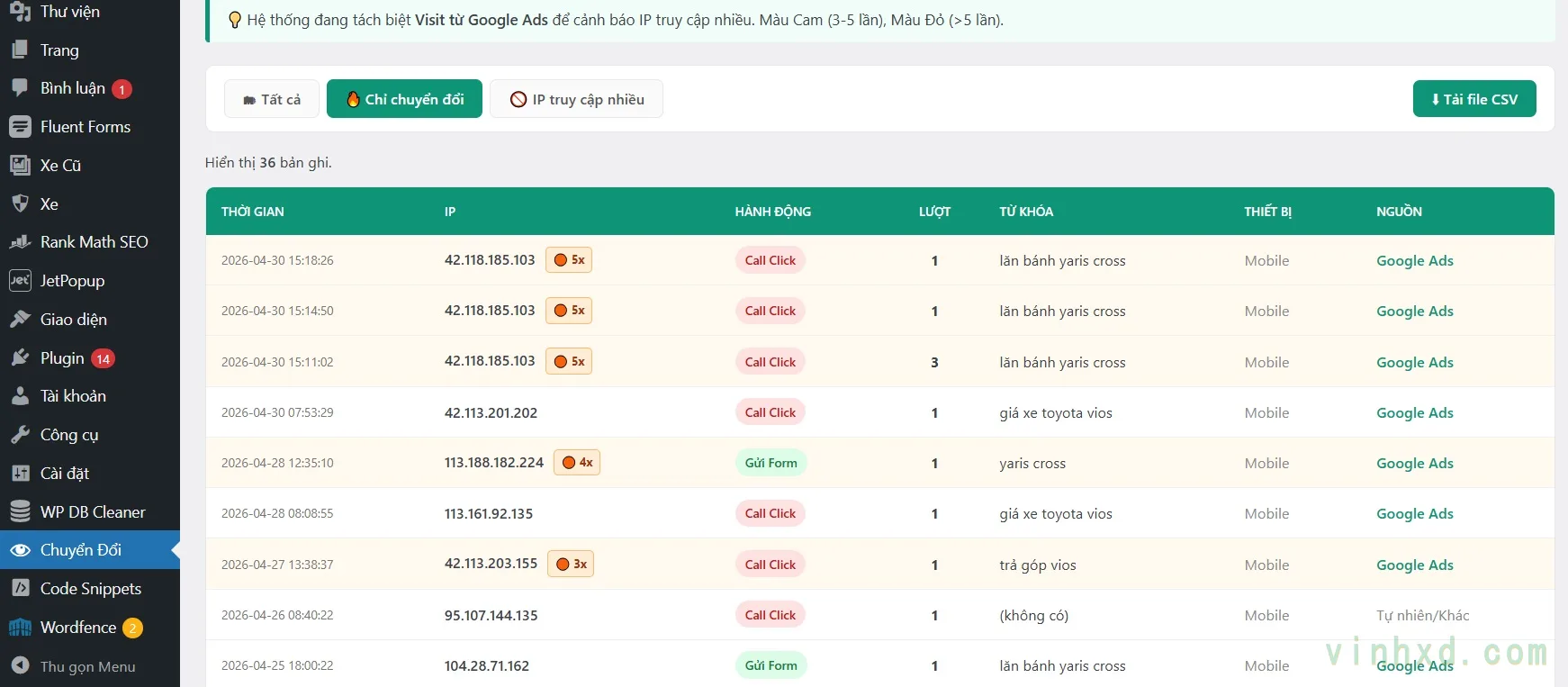Click the WP DB Cleaner database icon
Image resolution: width=1568 pixels, height=687 pixels.
tap(20, 512)
